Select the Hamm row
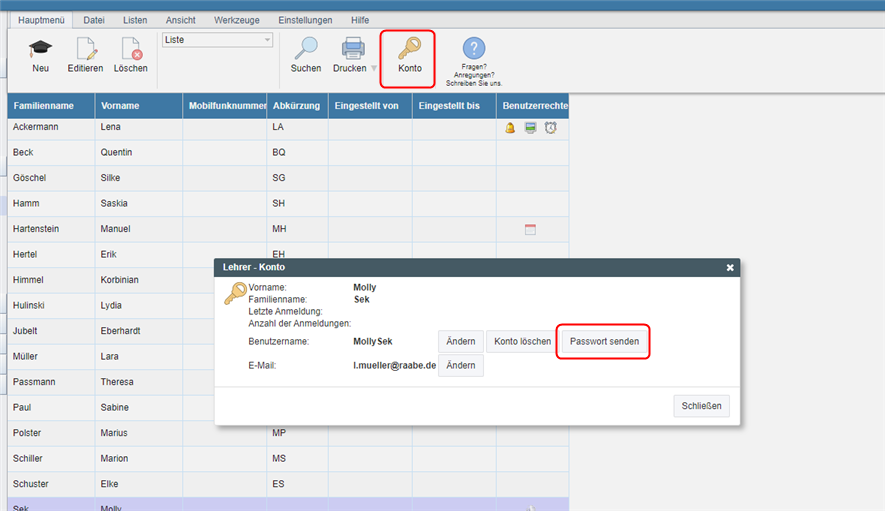 pos(288,203)
